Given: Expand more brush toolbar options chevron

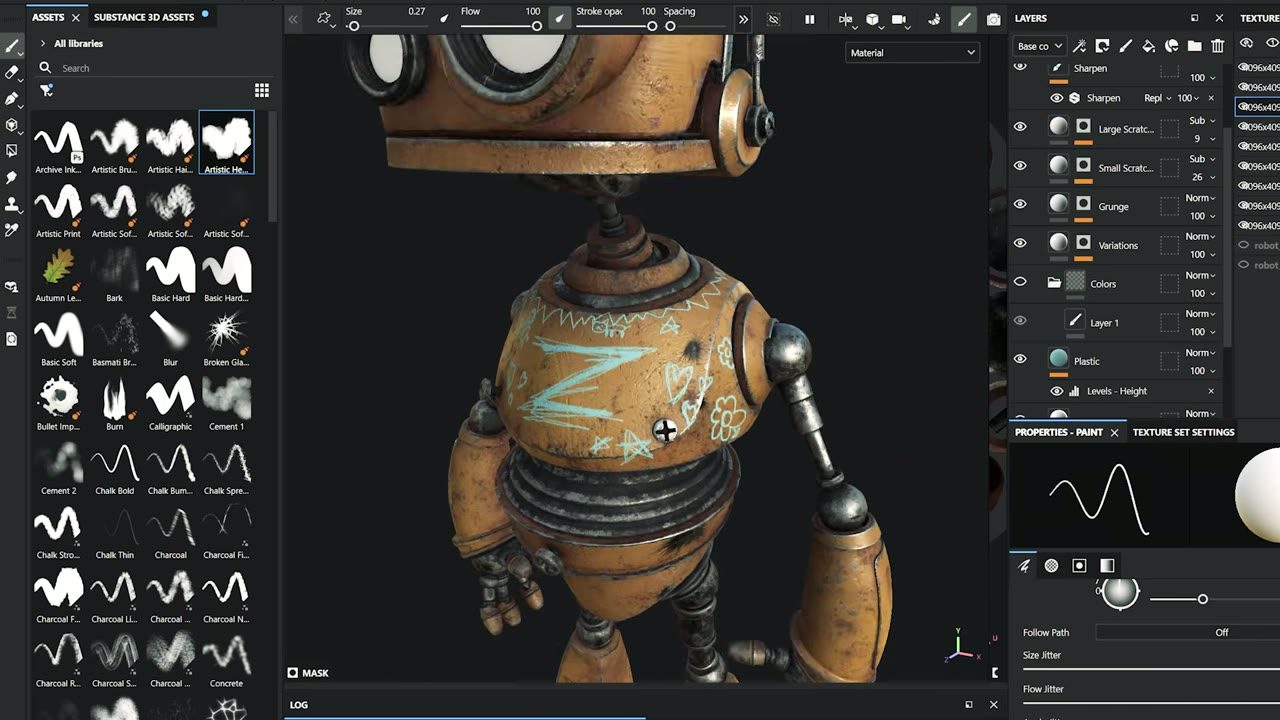Looking at the screenshot, I should pos(743,19).
